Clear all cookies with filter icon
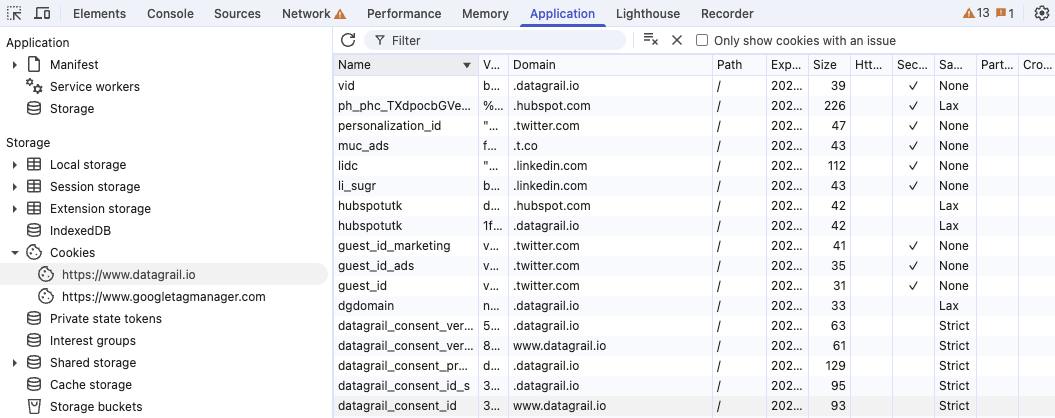Image resolution: width=1055 pixels, height=418 pixels. point(650,40)
